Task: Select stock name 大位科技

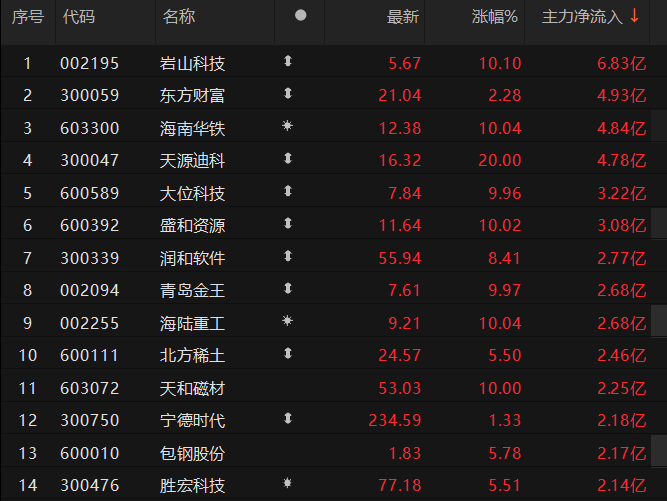Action: click(x=192, y=193)
